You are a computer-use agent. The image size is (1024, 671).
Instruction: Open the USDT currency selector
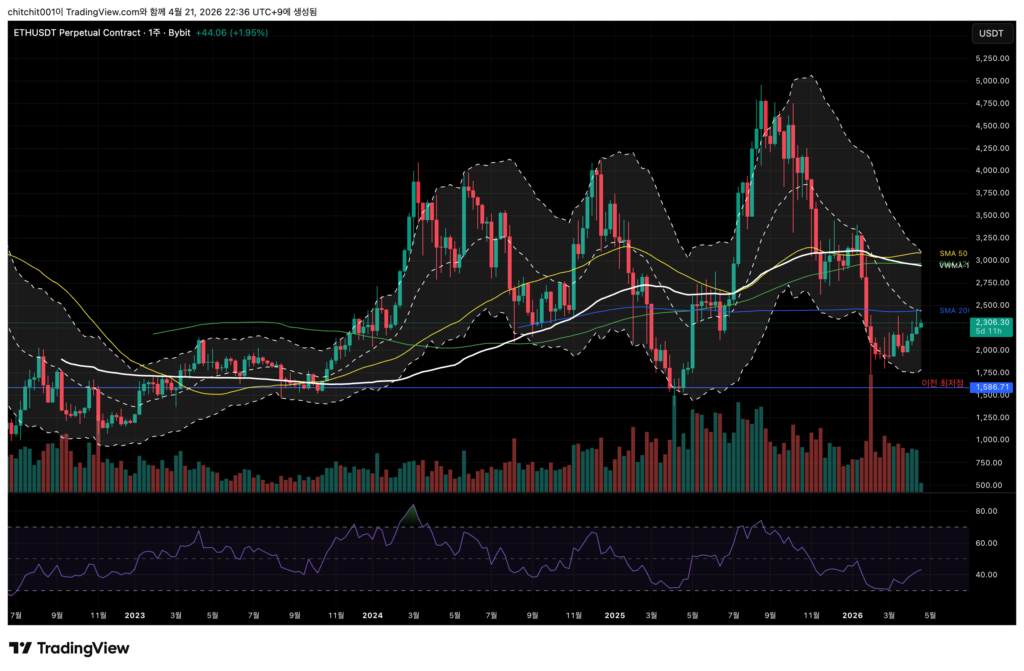(x=990, y=33)
